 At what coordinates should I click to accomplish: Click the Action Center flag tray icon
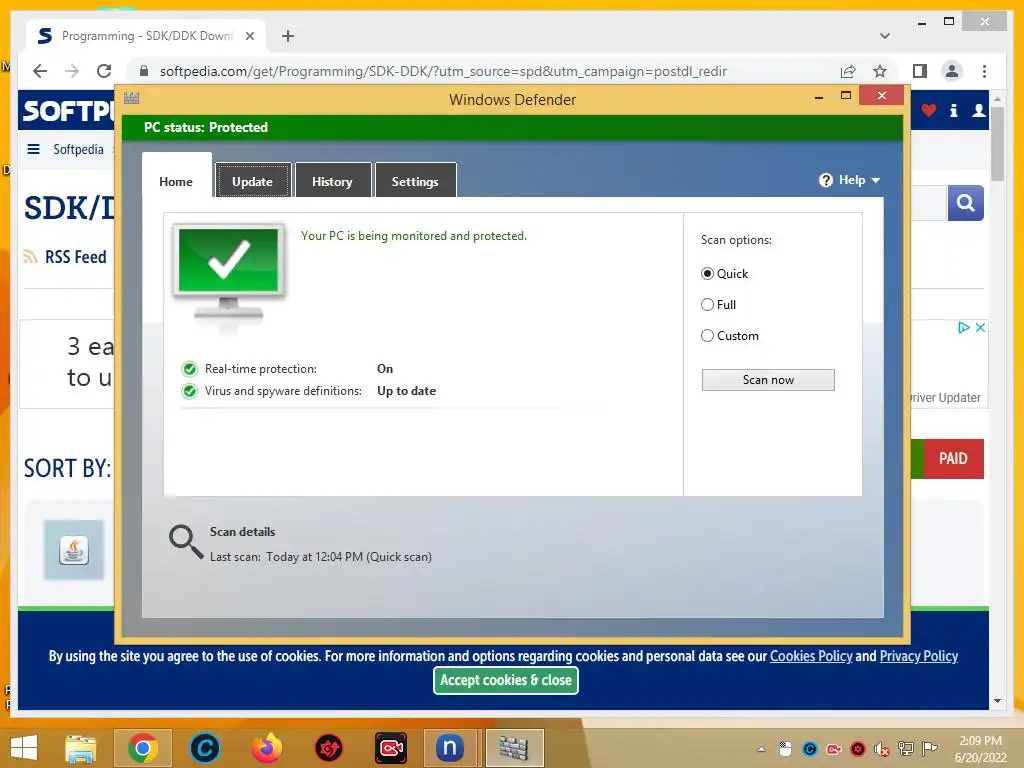930,749
